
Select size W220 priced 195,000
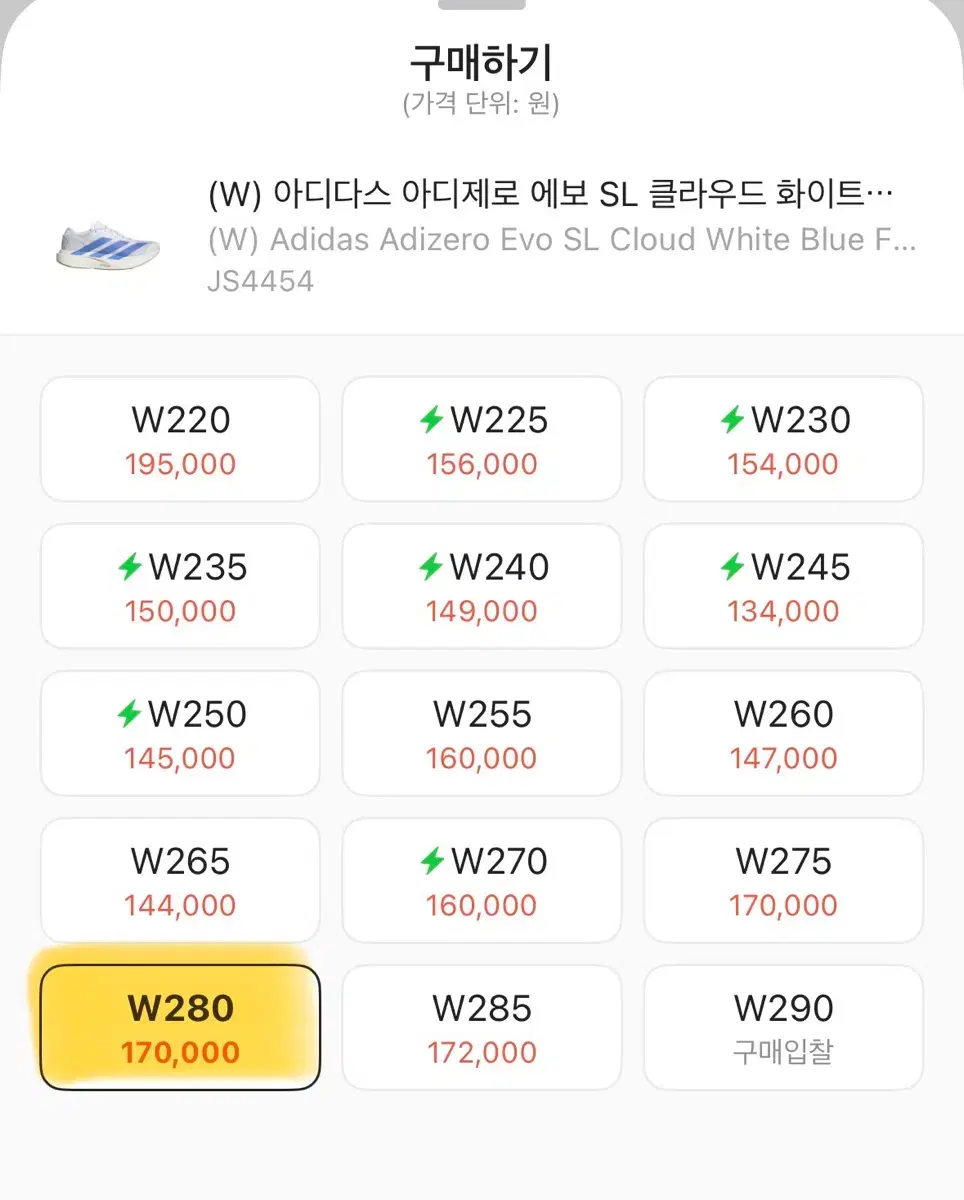pos(181,439)
